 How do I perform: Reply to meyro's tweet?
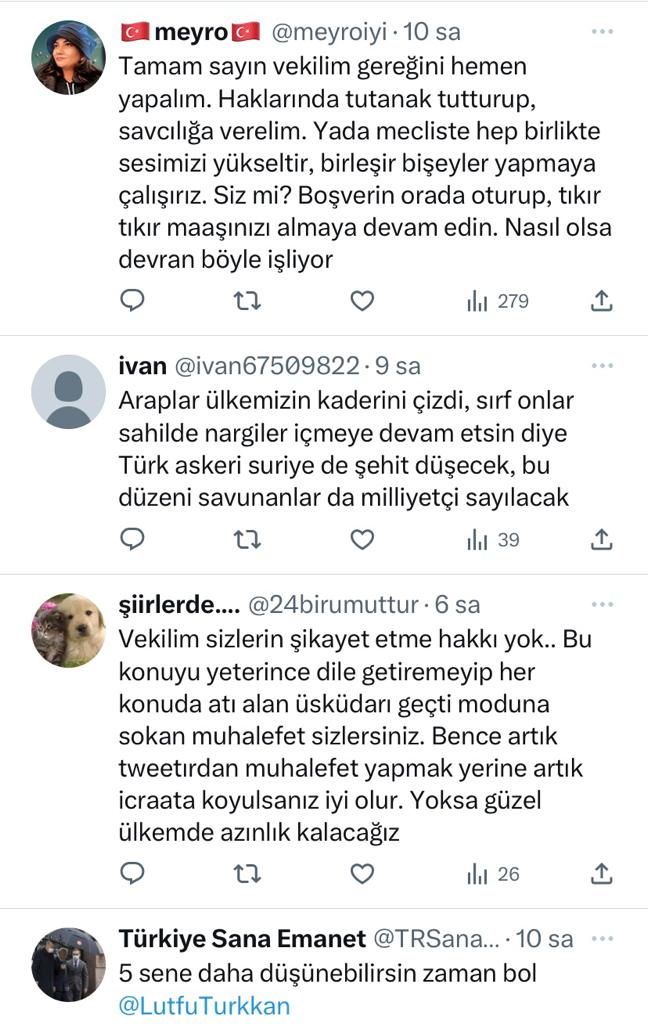coord(133,300)
